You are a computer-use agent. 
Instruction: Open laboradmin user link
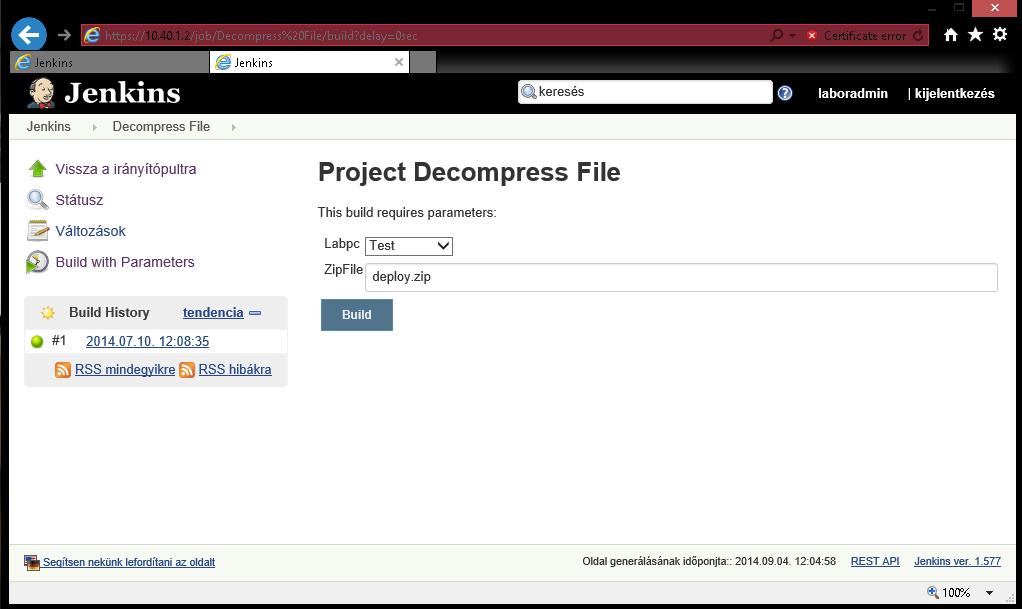tap(853, 93)
